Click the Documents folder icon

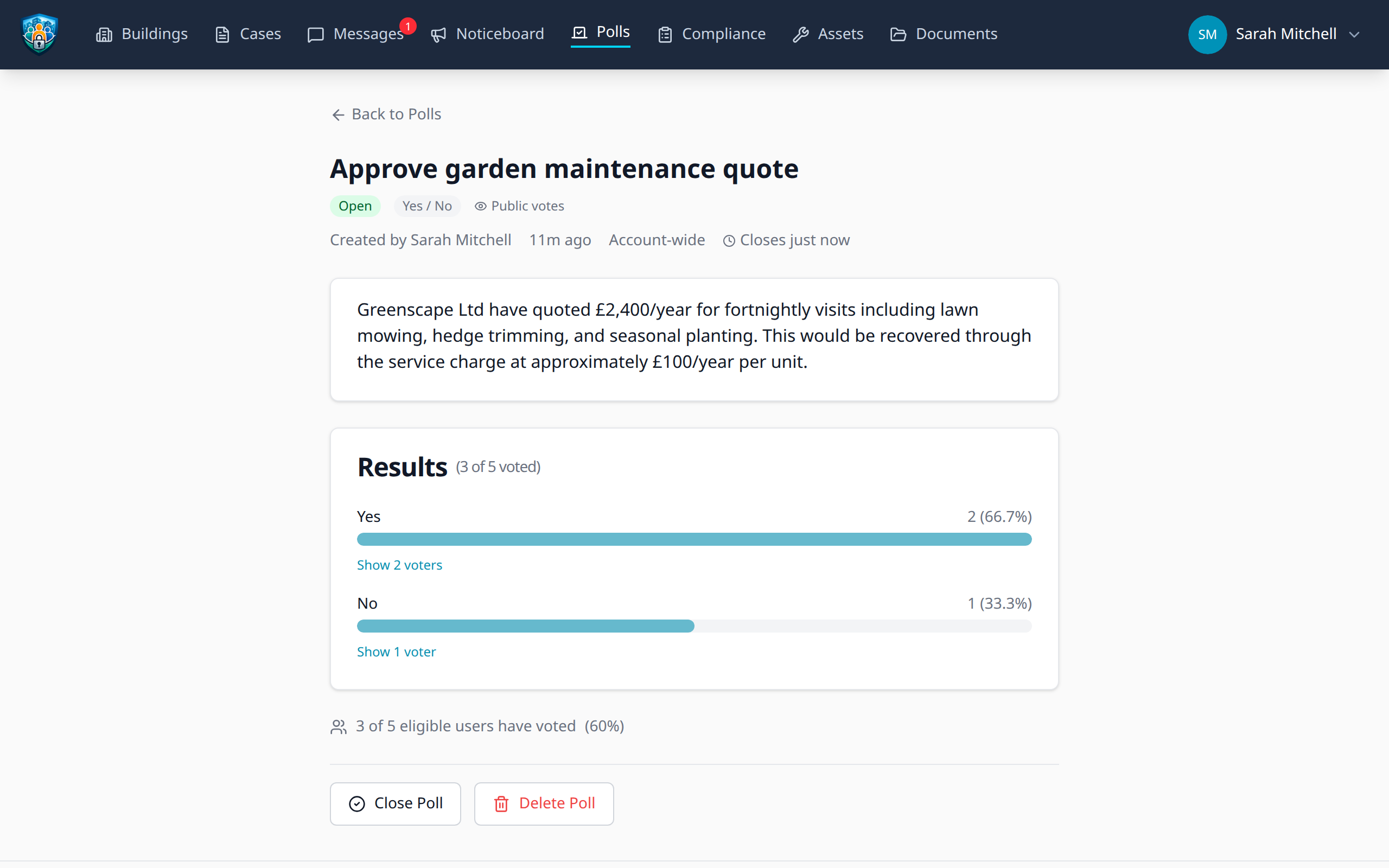(899, 34)
